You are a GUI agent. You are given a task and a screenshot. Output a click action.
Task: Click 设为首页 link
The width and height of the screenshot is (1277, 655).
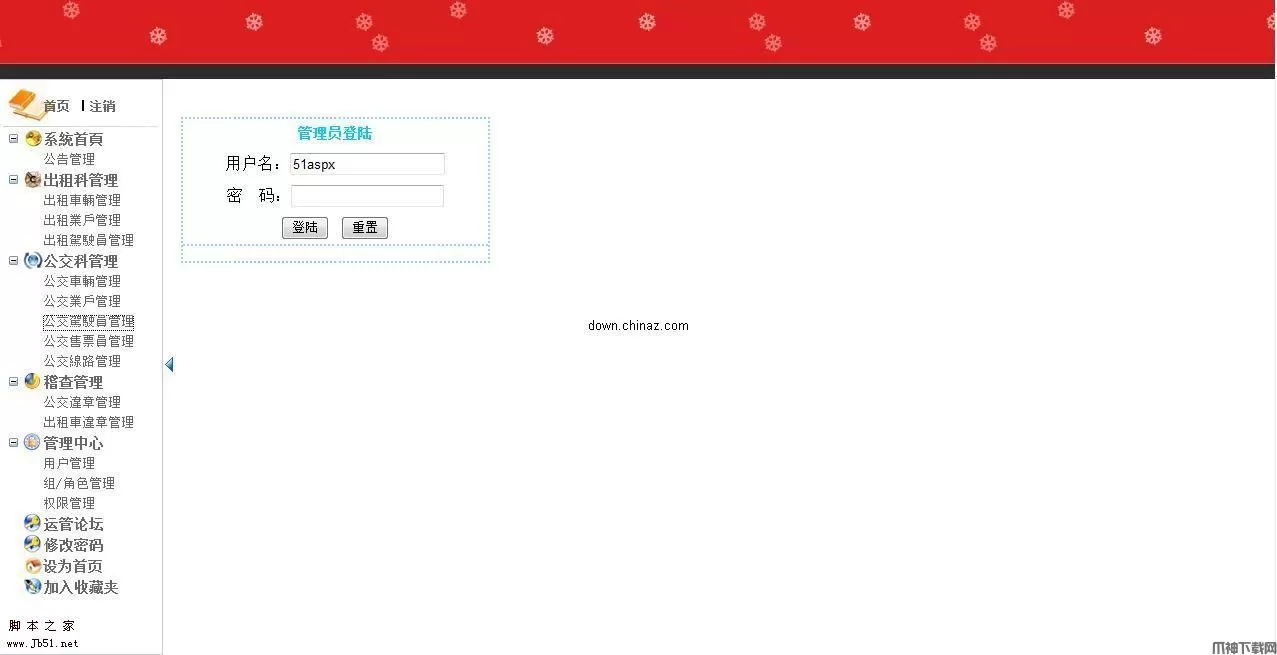(73, 566)
